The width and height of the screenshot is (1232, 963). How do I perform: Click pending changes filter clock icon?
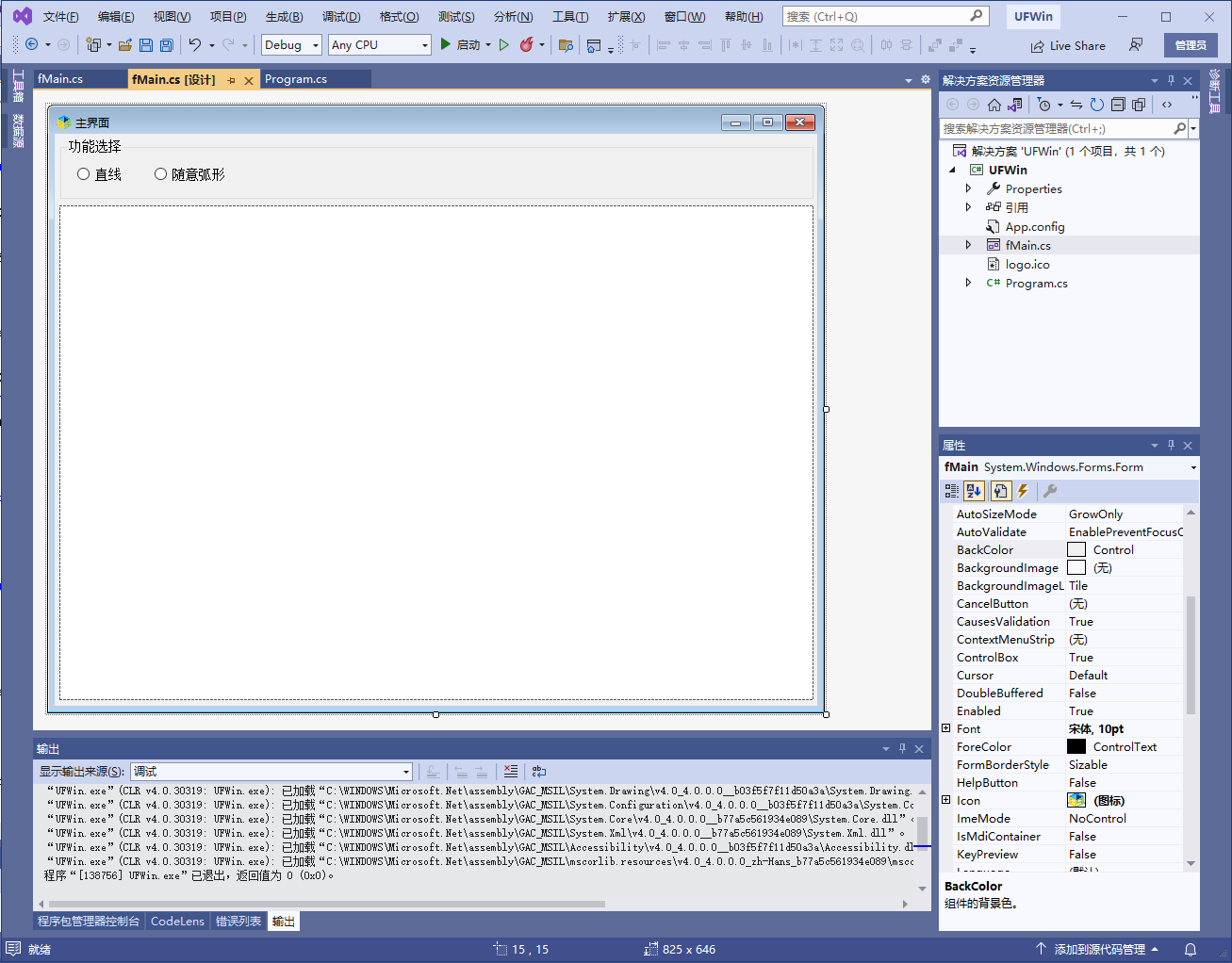[1043, 105]
